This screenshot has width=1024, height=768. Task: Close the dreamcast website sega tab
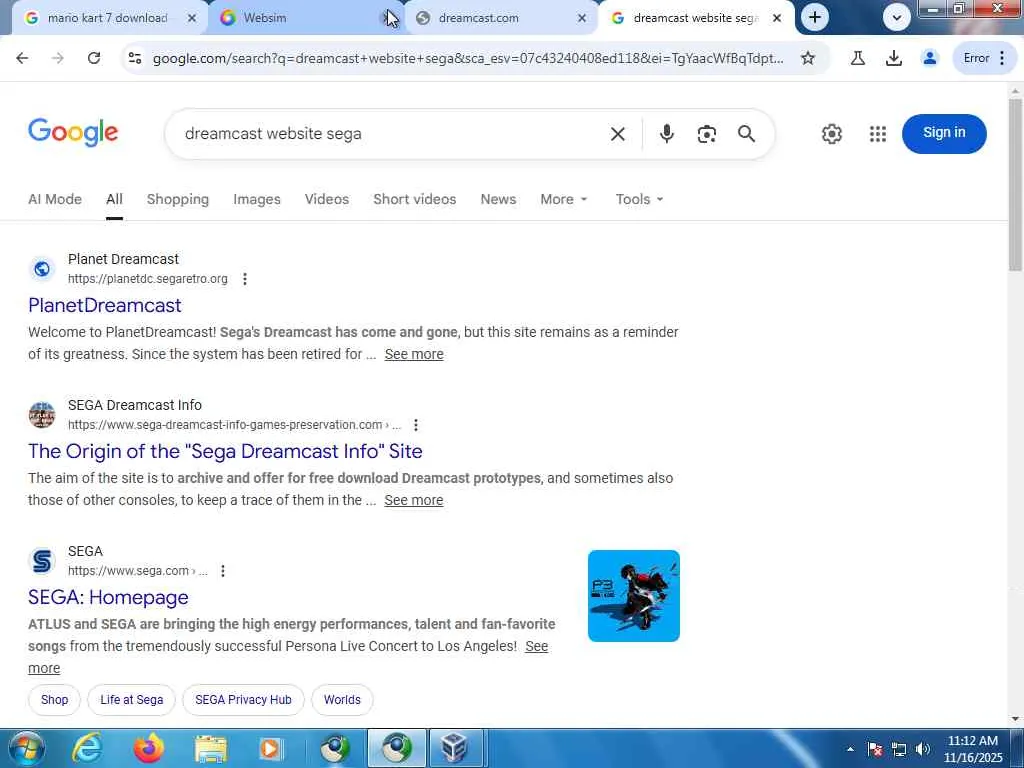pyautogui.click(x=777, y=18)
